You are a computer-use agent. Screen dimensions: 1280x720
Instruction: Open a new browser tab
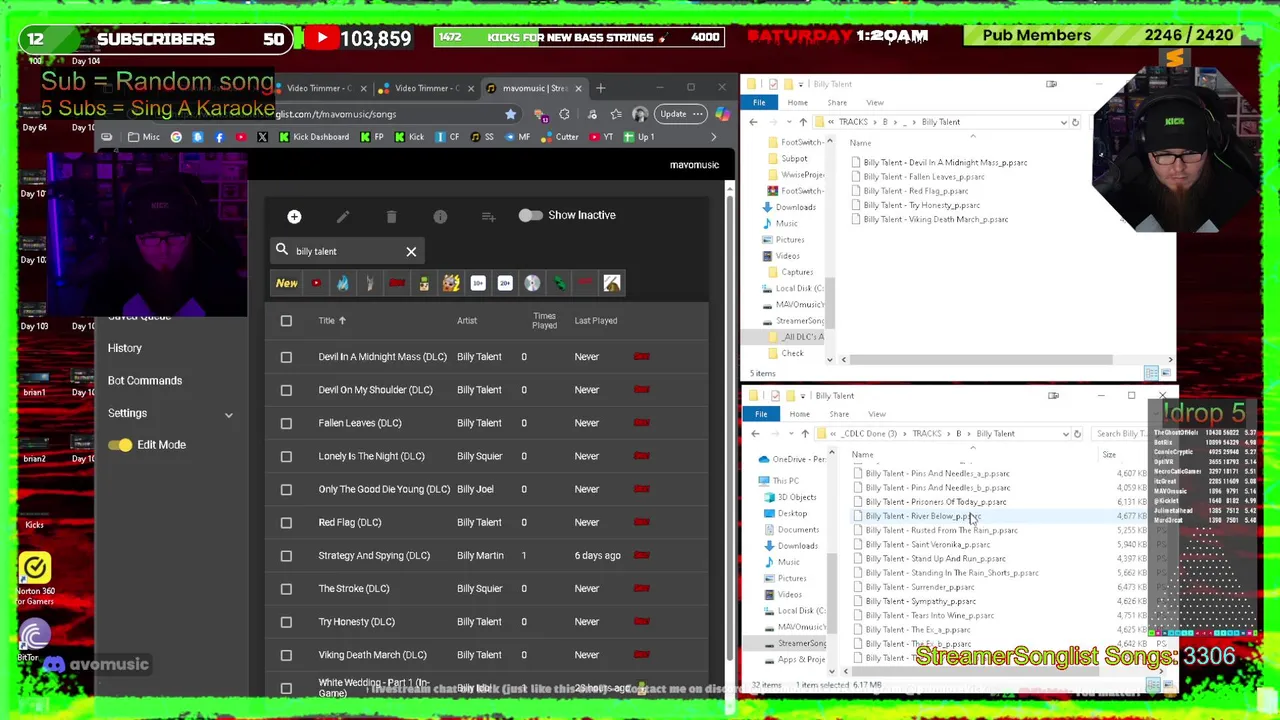point(601,88)
